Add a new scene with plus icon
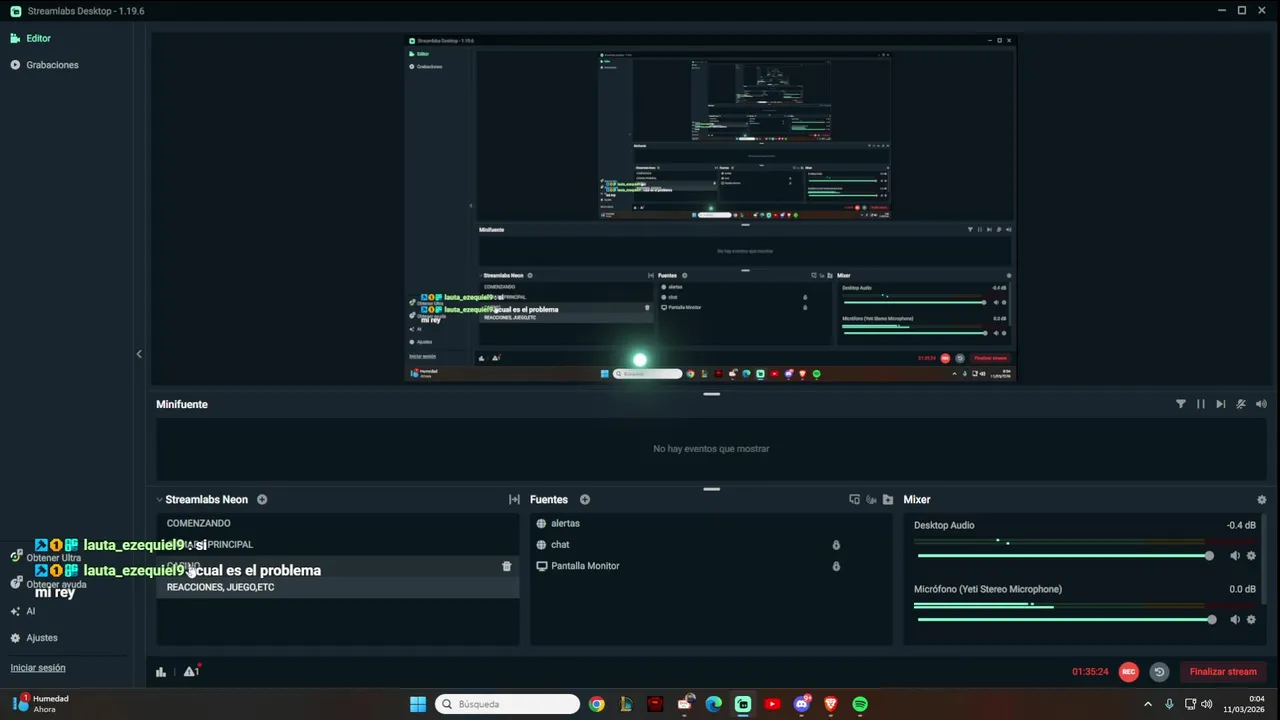Image resolution: width=1280 pixels, height=720 pixels. [x=262, y=499]
